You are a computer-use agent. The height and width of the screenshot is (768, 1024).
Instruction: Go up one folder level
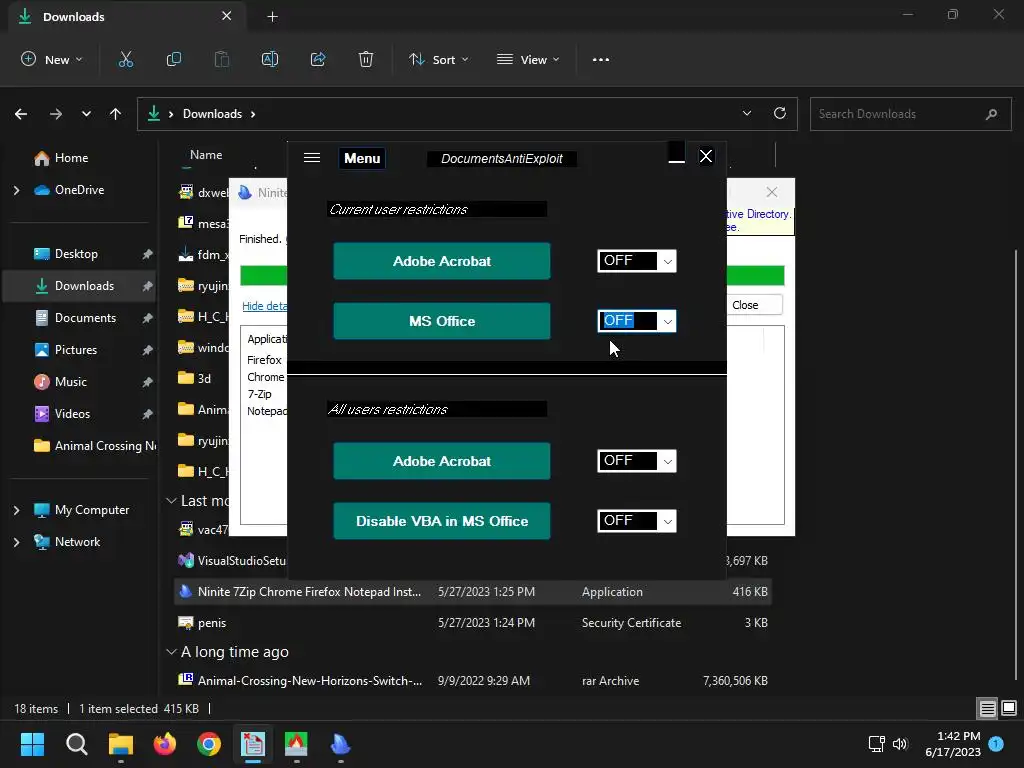116,114
